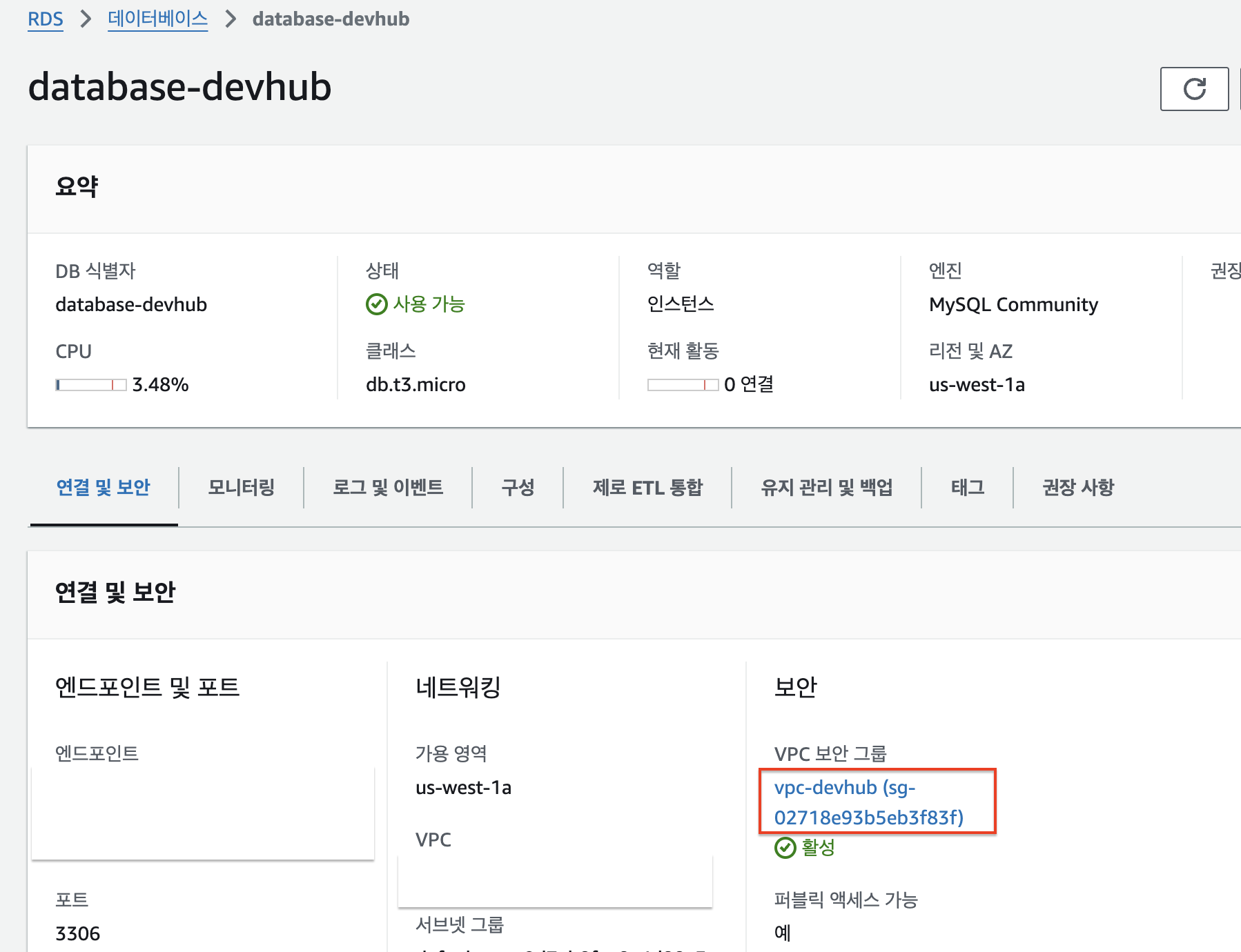Click the 서브넷 그룹 label

460,925
